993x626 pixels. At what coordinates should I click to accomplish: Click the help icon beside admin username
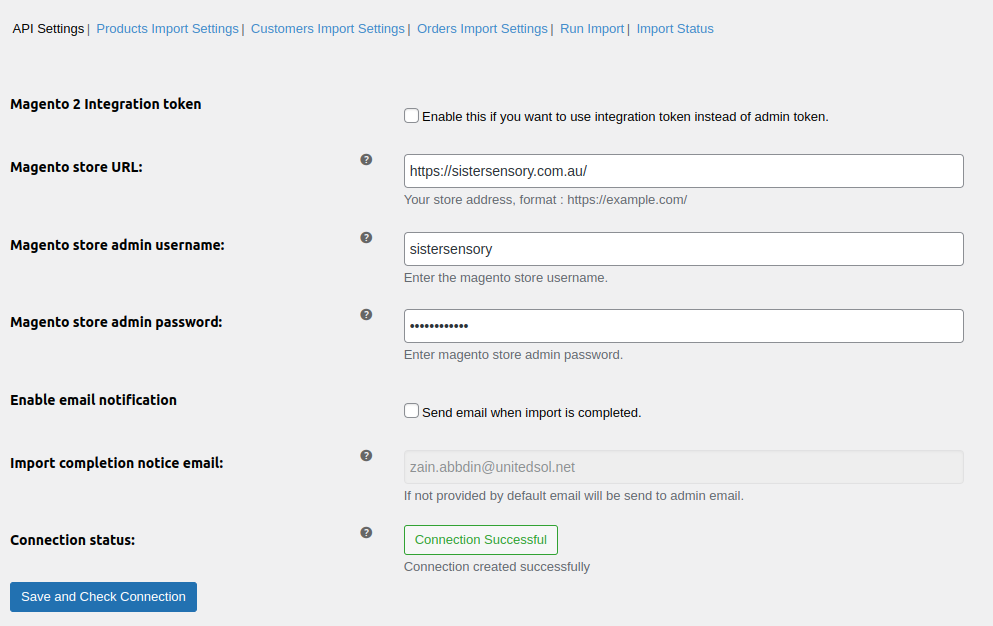366,237
